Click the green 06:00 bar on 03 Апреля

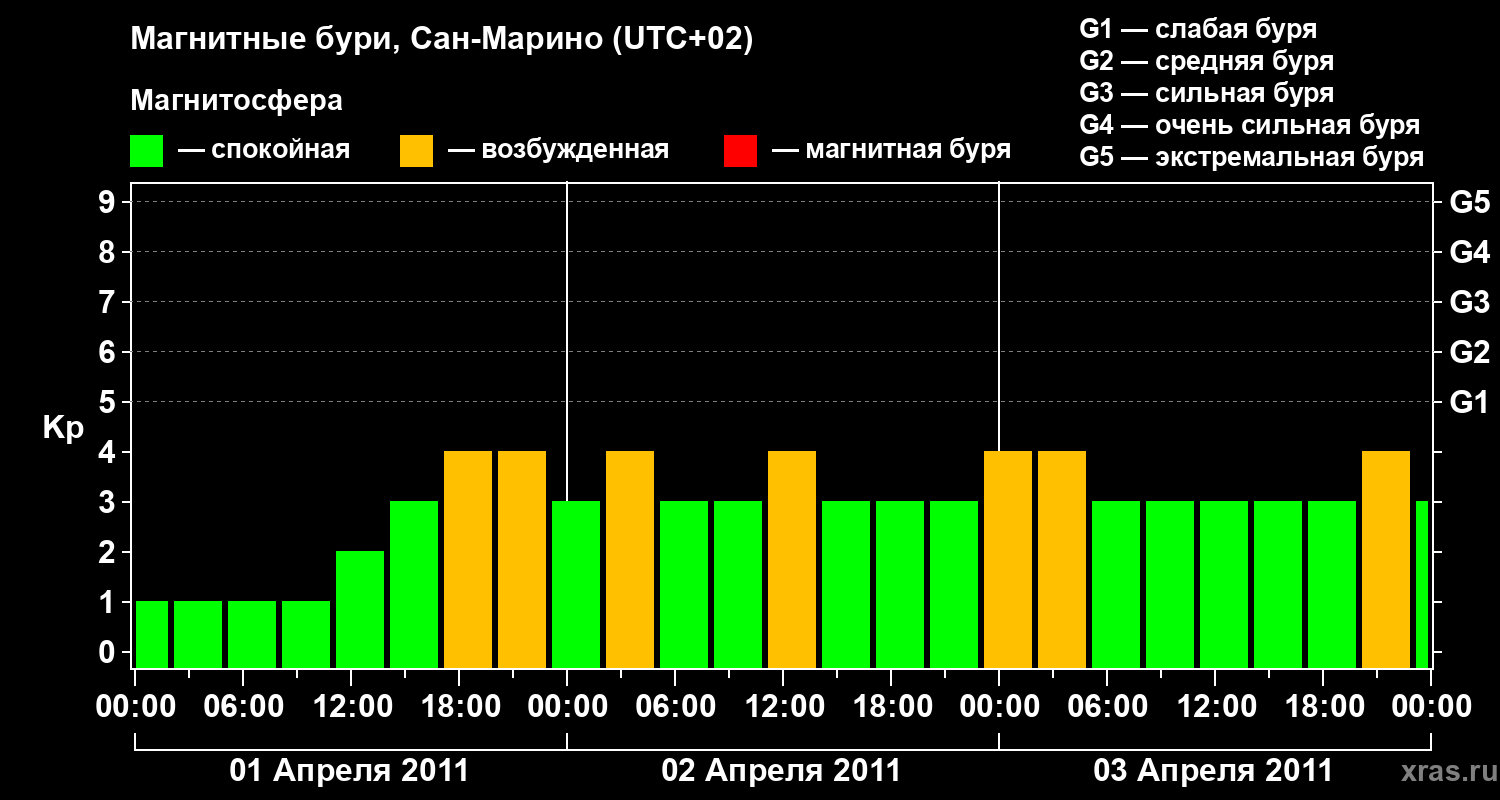click(x=1116, y=584)
